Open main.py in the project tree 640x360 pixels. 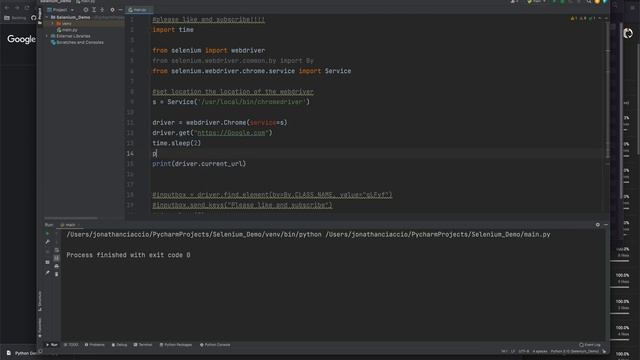(67, 30)
